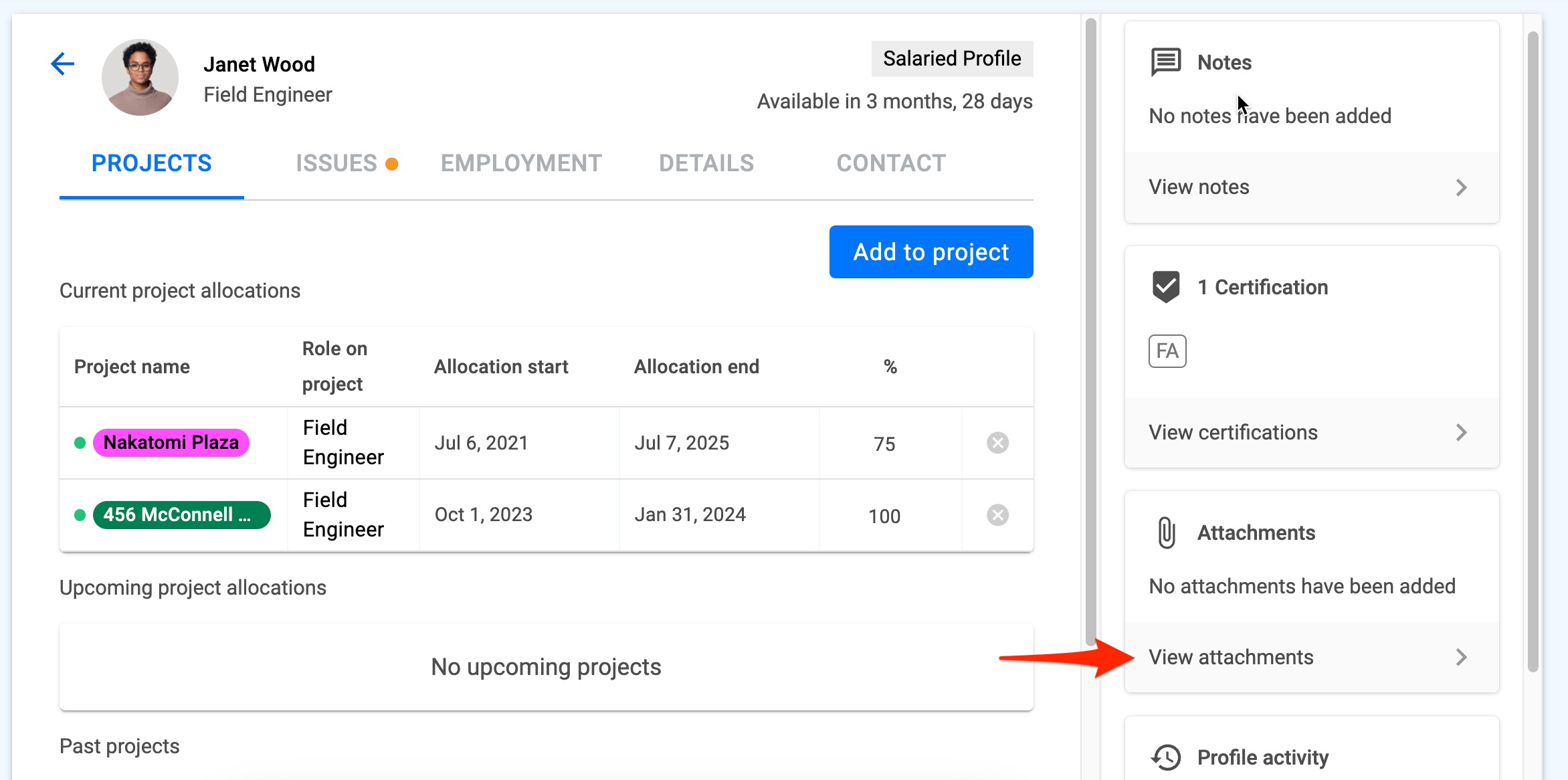
Task: Click Field Engineer title under Janet Wood
Action: [x=268, y=95]
